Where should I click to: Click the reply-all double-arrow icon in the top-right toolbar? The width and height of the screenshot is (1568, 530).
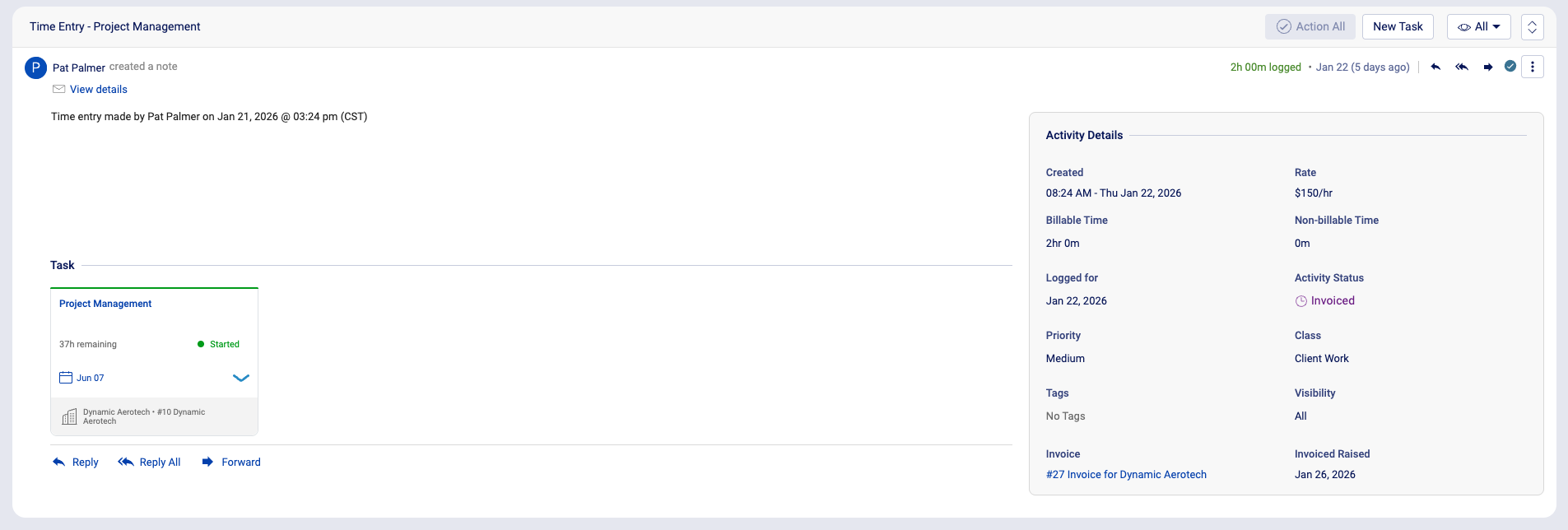(1462, 67)
